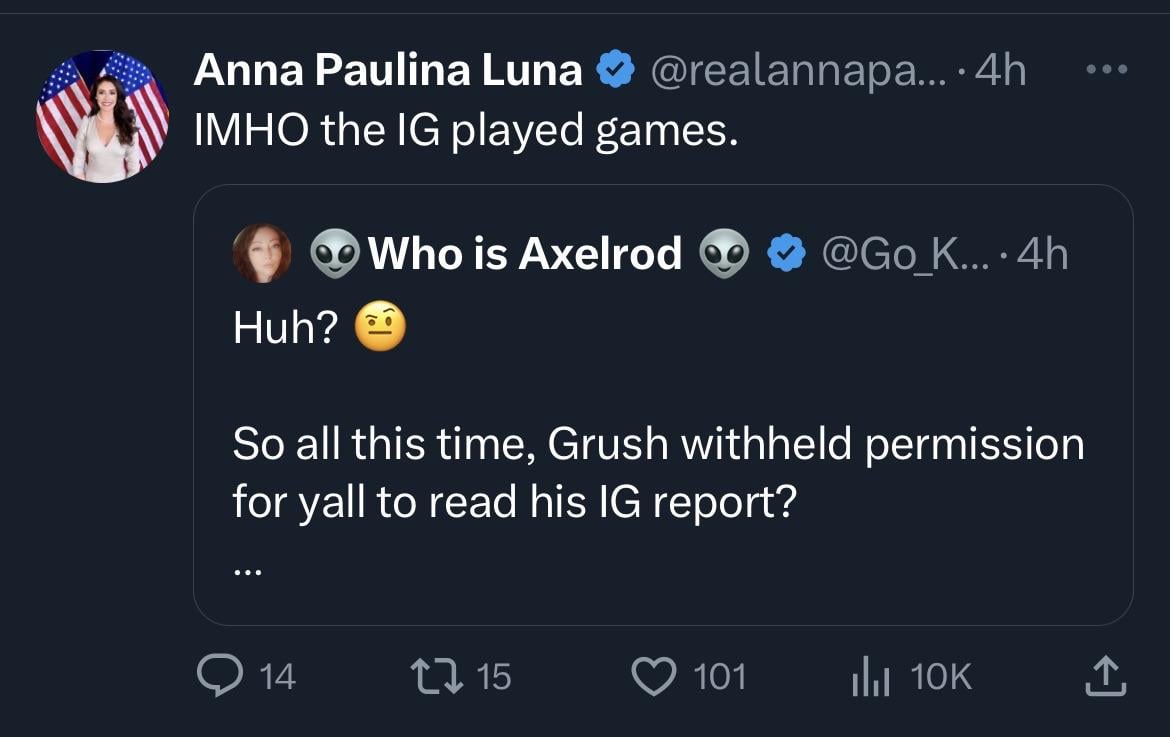Click the 10K views count
The height and width of the screenshot is (737, 1170).
(940, 677)
